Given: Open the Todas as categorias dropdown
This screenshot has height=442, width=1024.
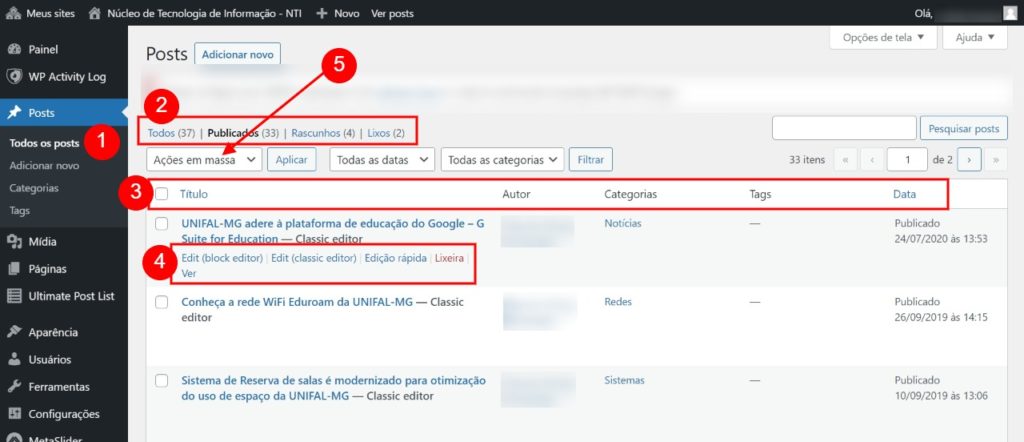Looking at the screenshot, I should pyautogui.click(x=502, y=159).
